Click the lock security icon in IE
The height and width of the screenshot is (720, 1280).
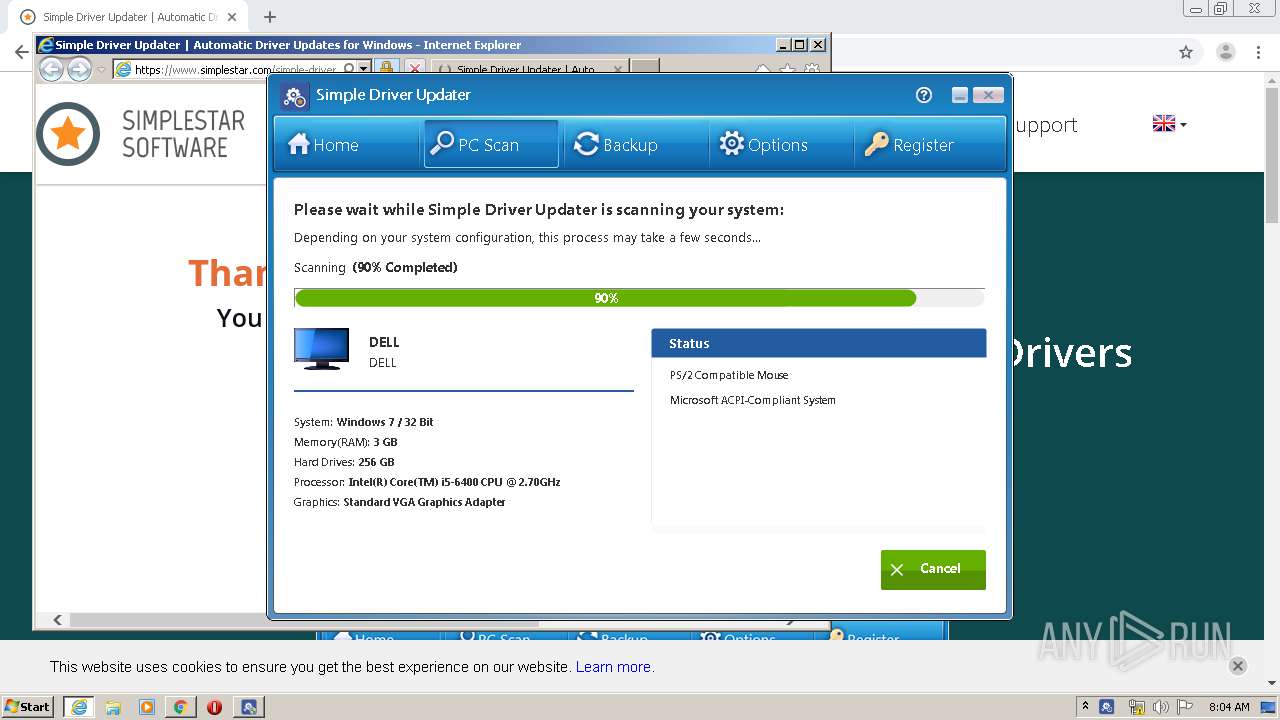[x=386, y=68]
